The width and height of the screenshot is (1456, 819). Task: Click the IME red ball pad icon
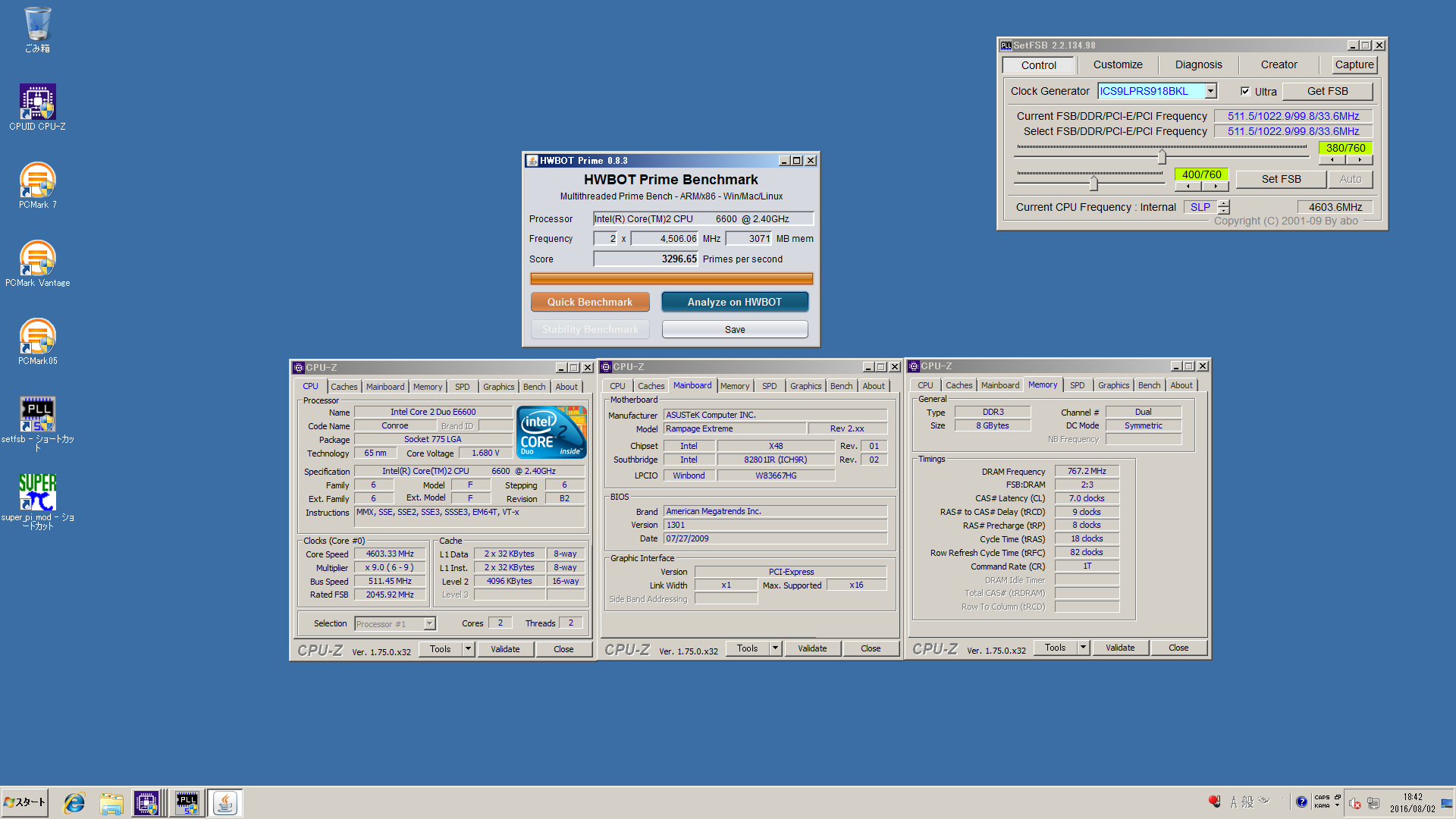[1215, 802]
